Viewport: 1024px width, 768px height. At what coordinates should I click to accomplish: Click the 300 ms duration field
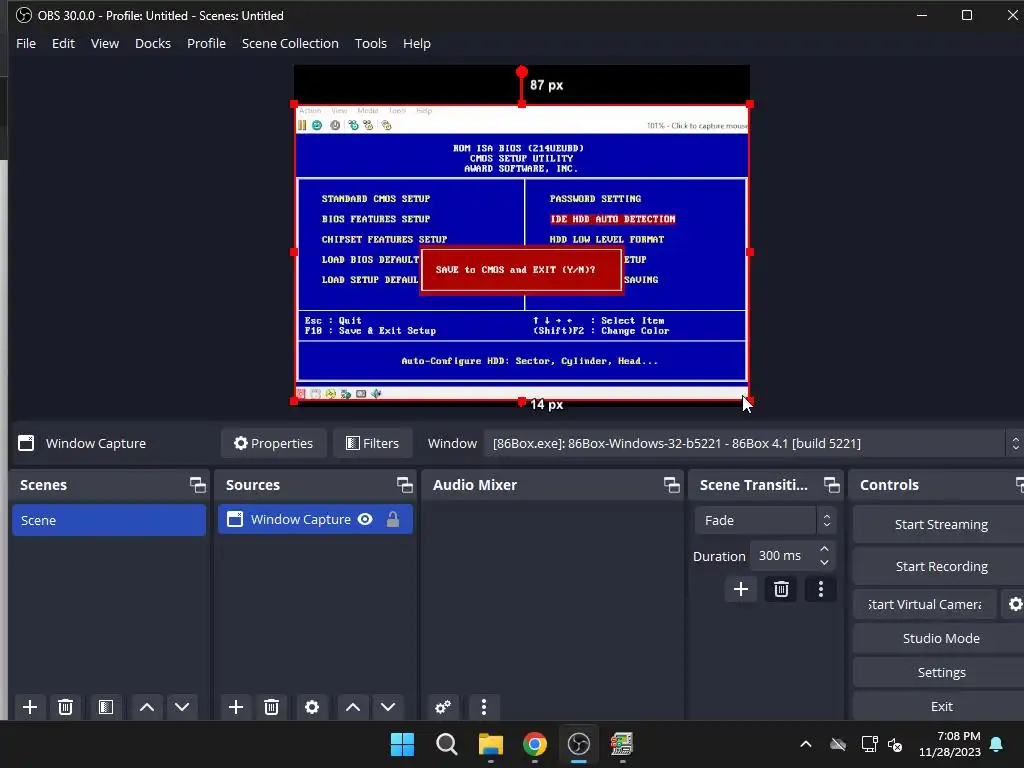click(x=783, y=556)
